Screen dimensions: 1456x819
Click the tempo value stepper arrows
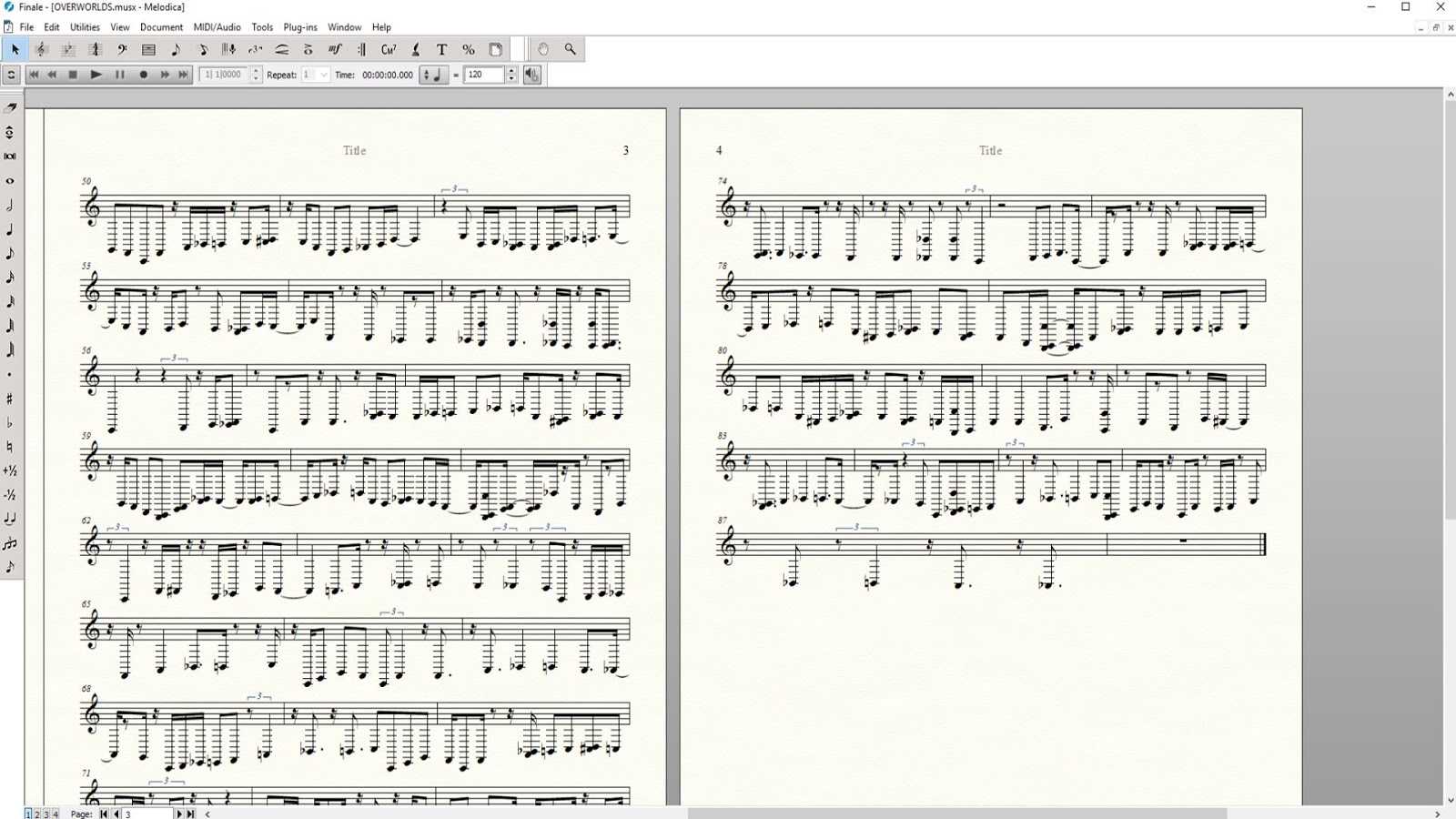511,75
